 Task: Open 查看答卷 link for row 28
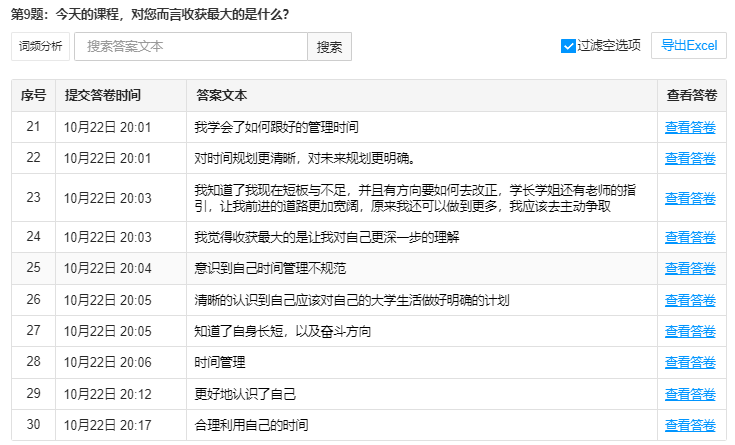[690, 362]
